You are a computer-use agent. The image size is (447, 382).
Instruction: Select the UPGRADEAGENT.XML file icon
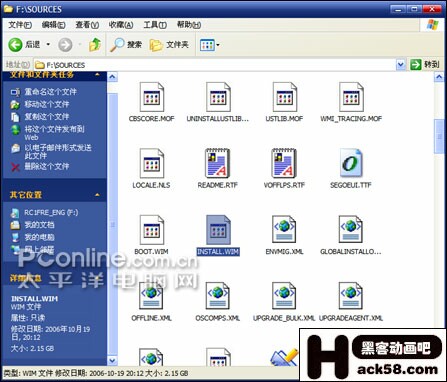[x=351, y=296]
